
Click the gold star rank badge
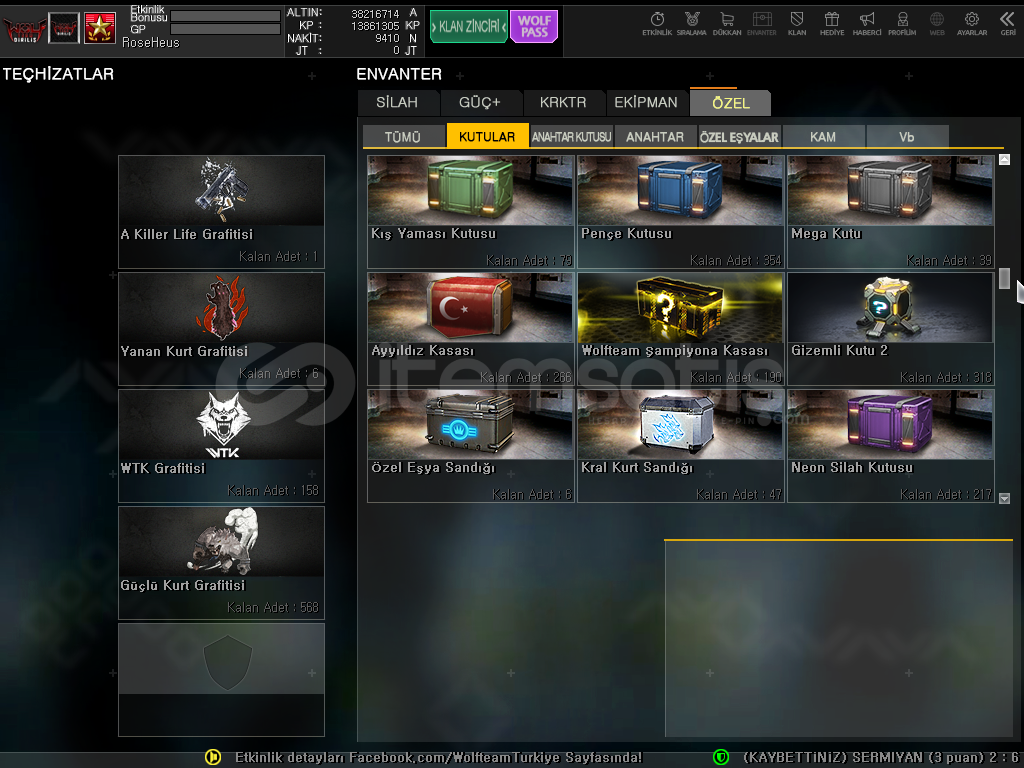[100, 28]
